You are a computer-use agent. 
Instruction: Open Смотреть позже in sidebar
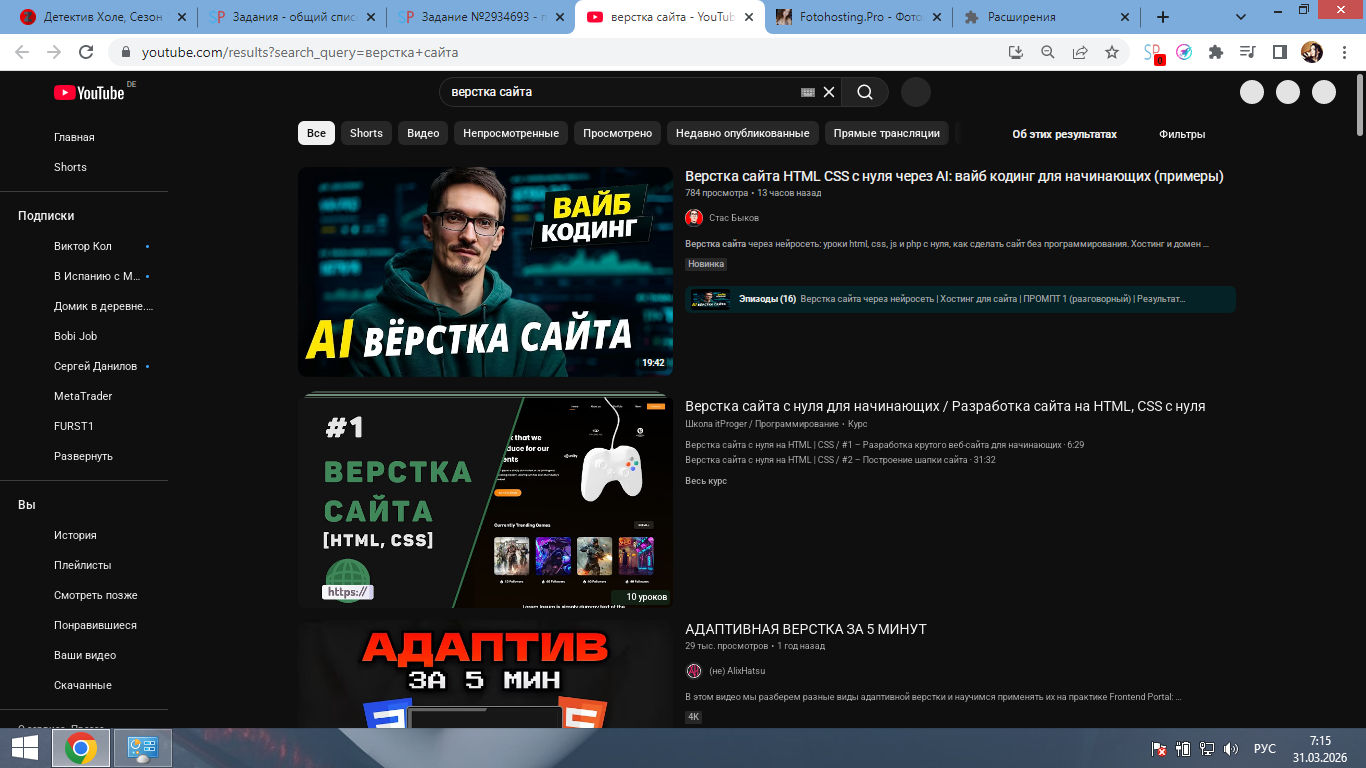click(96, 595)
